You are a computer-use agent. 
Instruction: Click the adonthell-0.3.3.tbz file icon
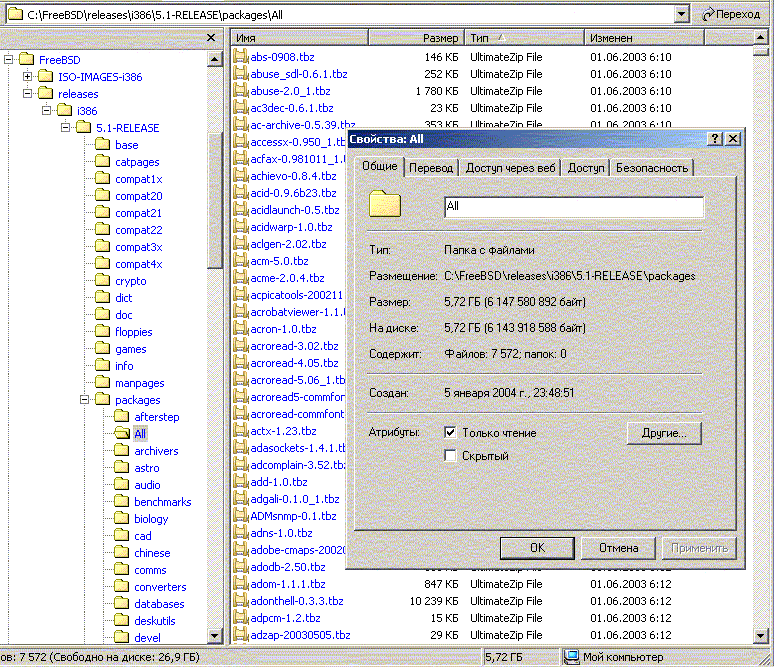click(240, 601)
